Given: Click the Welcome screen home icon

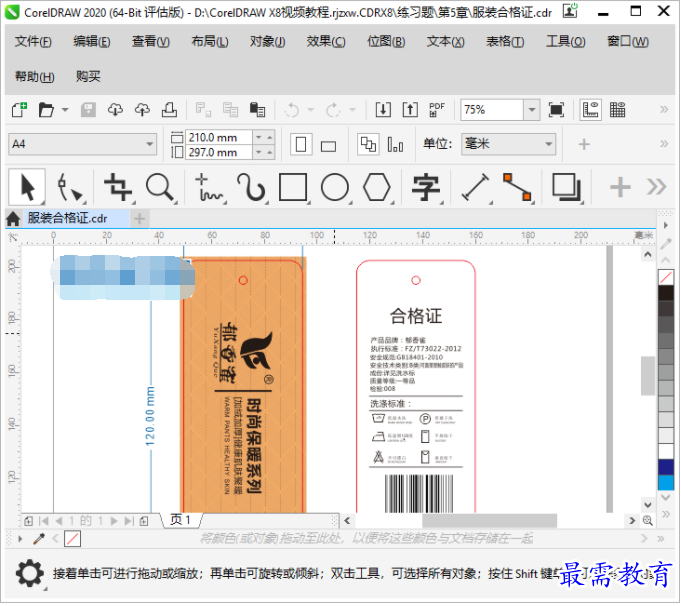Looking at the screenshot, I should point(13,219).
